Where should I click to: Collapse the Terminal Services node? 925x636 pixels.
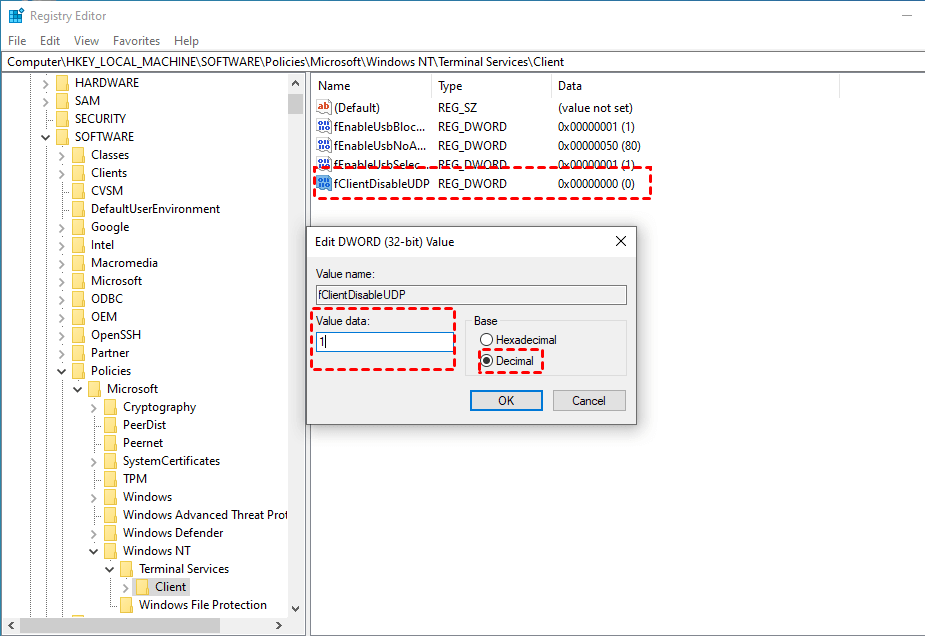coord(110,569)
